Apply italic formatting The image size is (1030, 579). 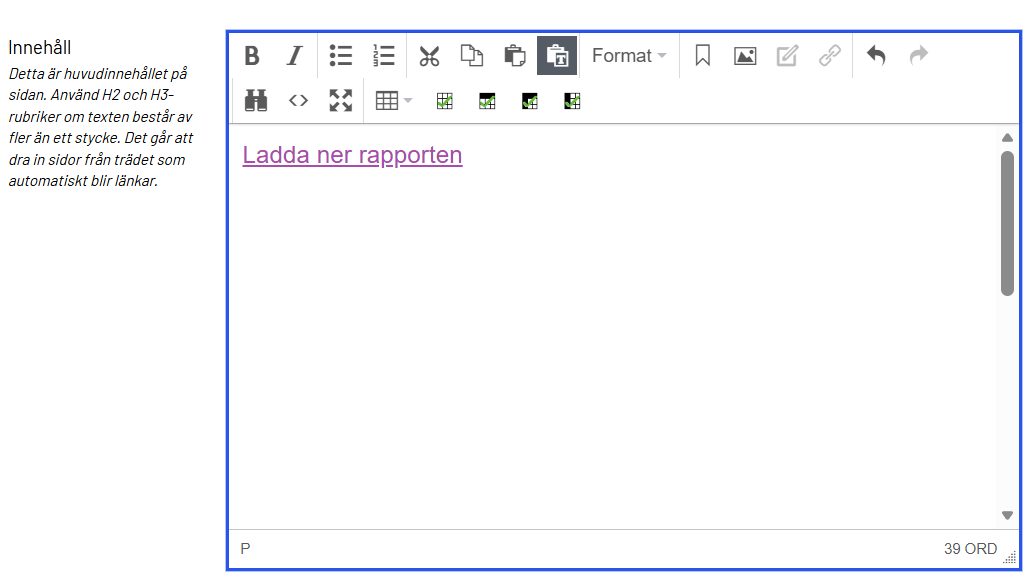click(x=294, y=56)
